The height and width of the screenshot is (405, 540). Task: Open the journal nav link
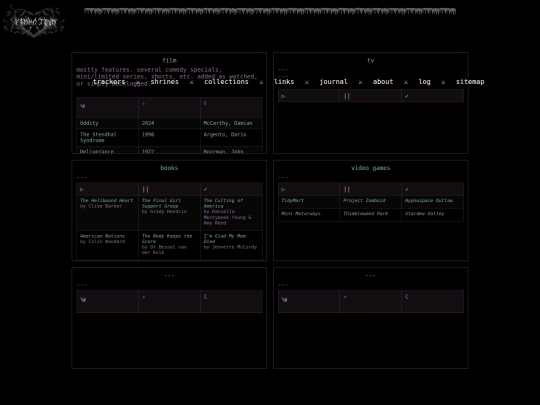(333, 82)
